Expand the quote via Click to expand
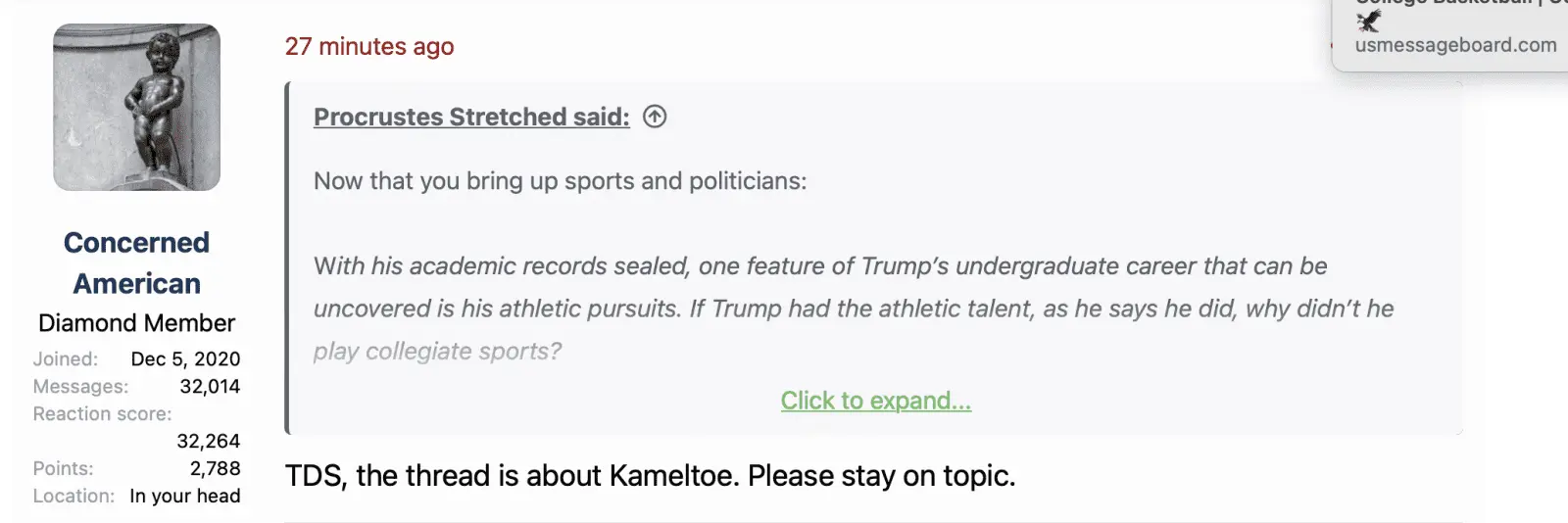The width and height of the screenshot is (1568, 523). click(x=875, y=401)
